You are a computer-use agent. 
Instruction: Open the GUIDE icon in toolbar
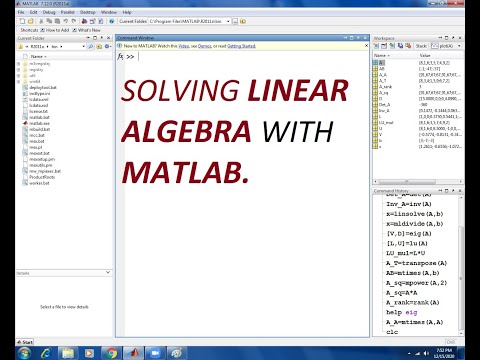click(92, 21)
